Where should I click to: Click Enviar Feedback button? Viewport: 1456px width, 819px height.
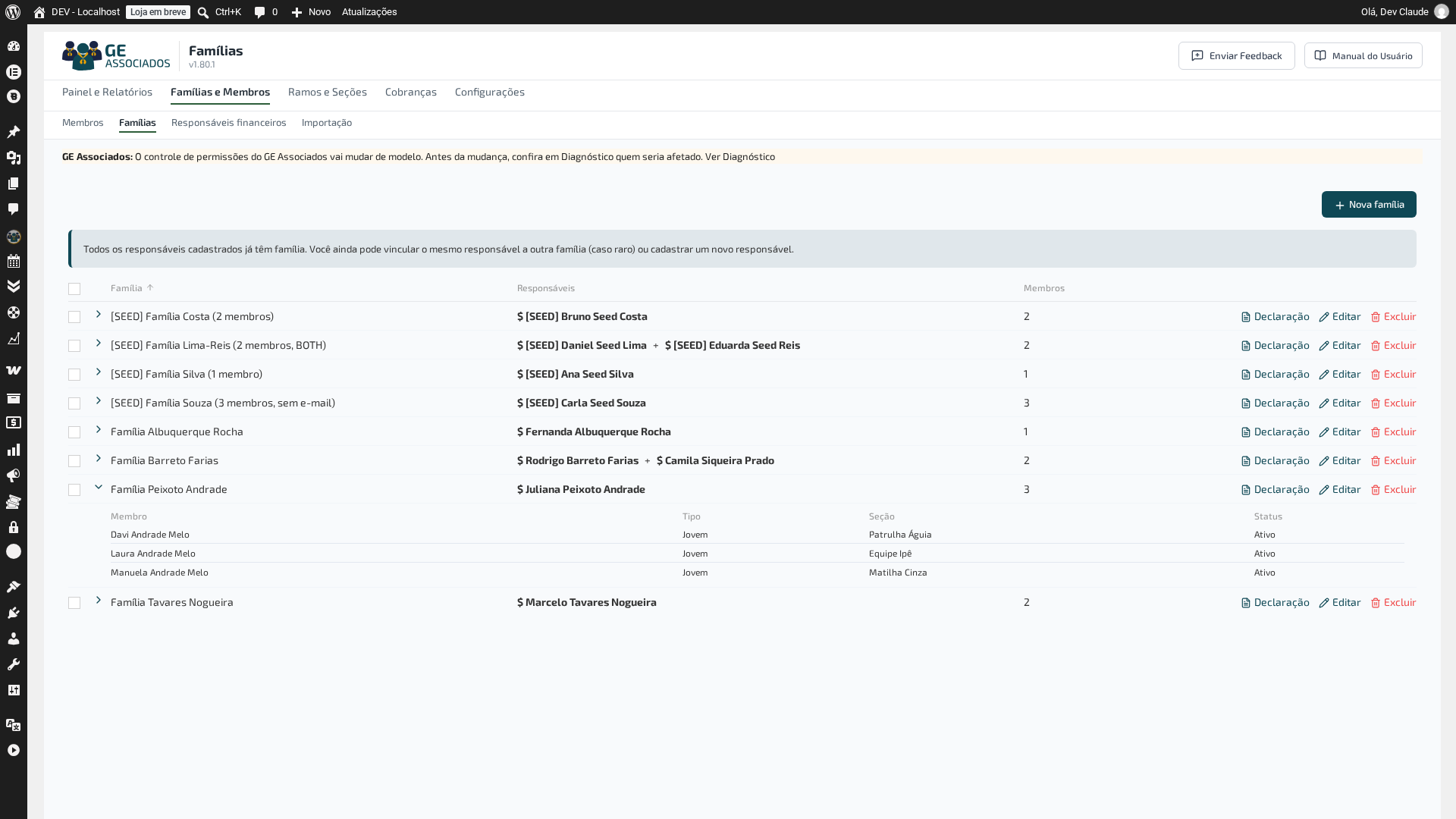point(1236,56)
